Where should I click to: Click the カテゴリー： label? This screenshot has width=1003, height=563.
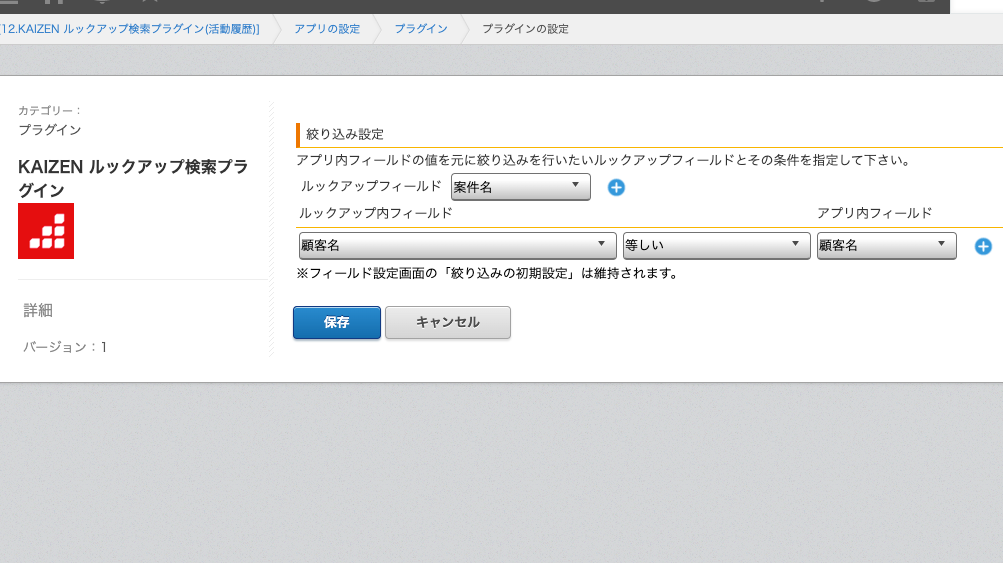50,111
